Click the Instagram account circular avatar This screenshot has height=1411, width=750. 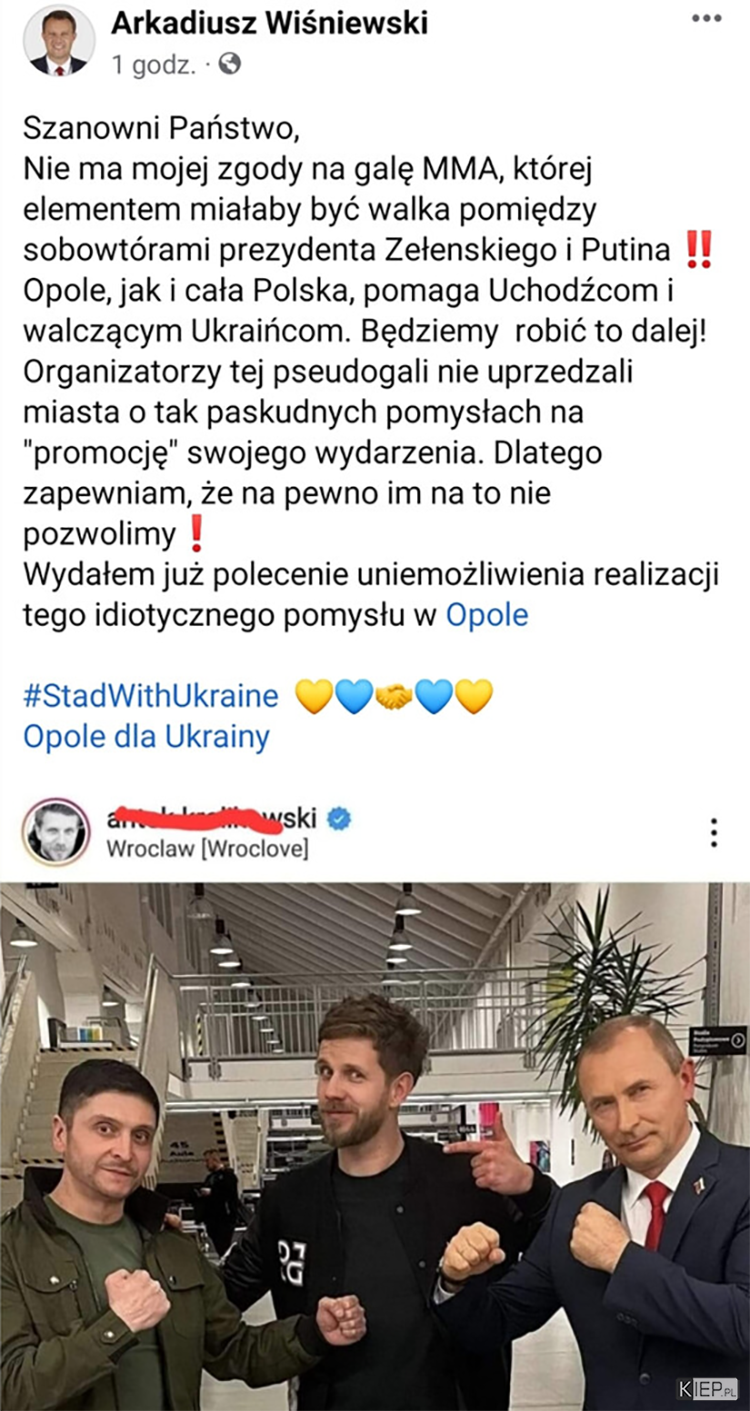[57, 832]
